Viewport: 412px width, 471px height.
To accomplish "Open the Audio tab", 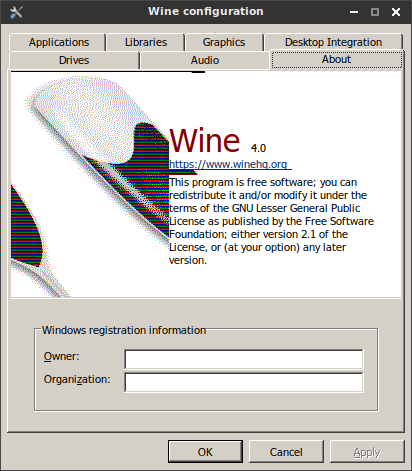I will pyautogui.click(x=205, y=60).
